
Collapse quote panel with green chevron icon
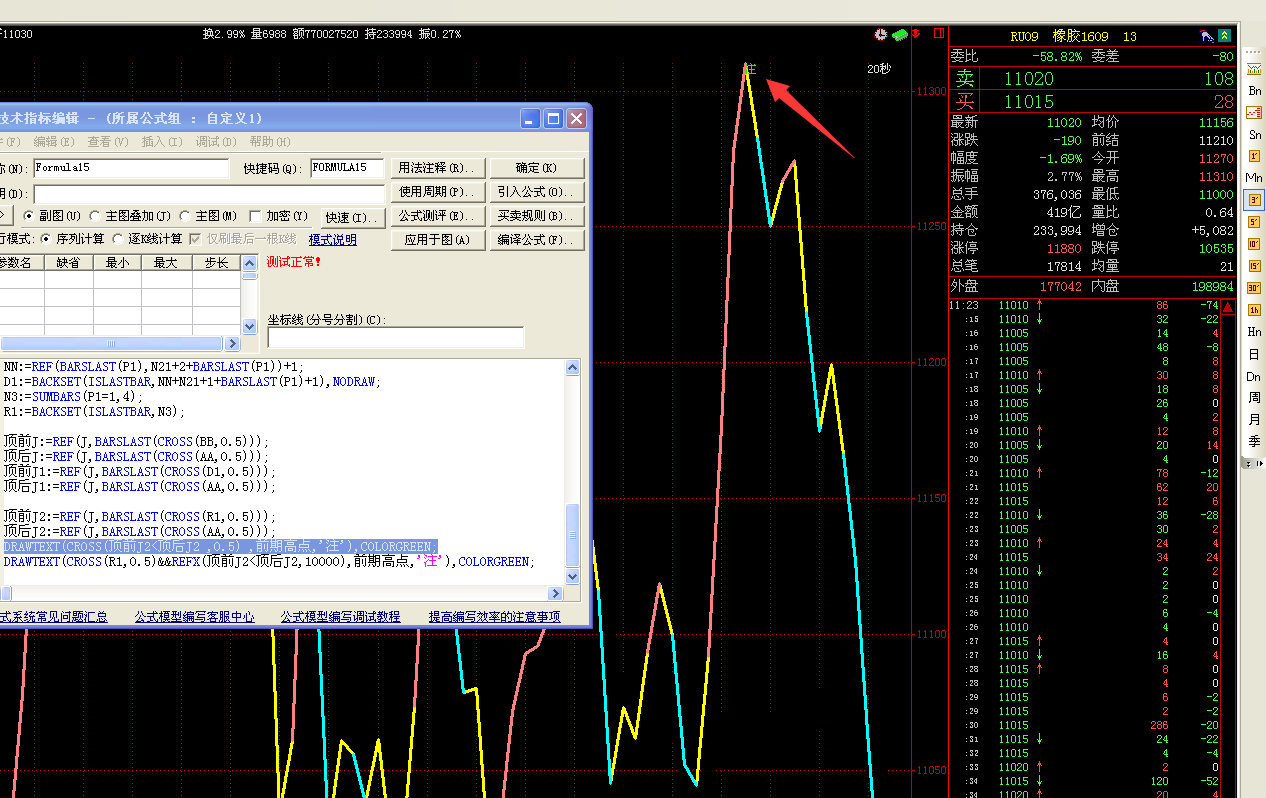[1224, 36]
